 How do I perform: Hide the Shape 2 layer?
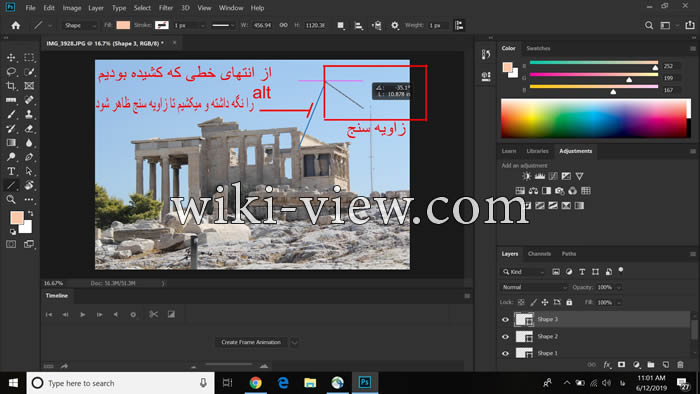[x=505, y=336]
